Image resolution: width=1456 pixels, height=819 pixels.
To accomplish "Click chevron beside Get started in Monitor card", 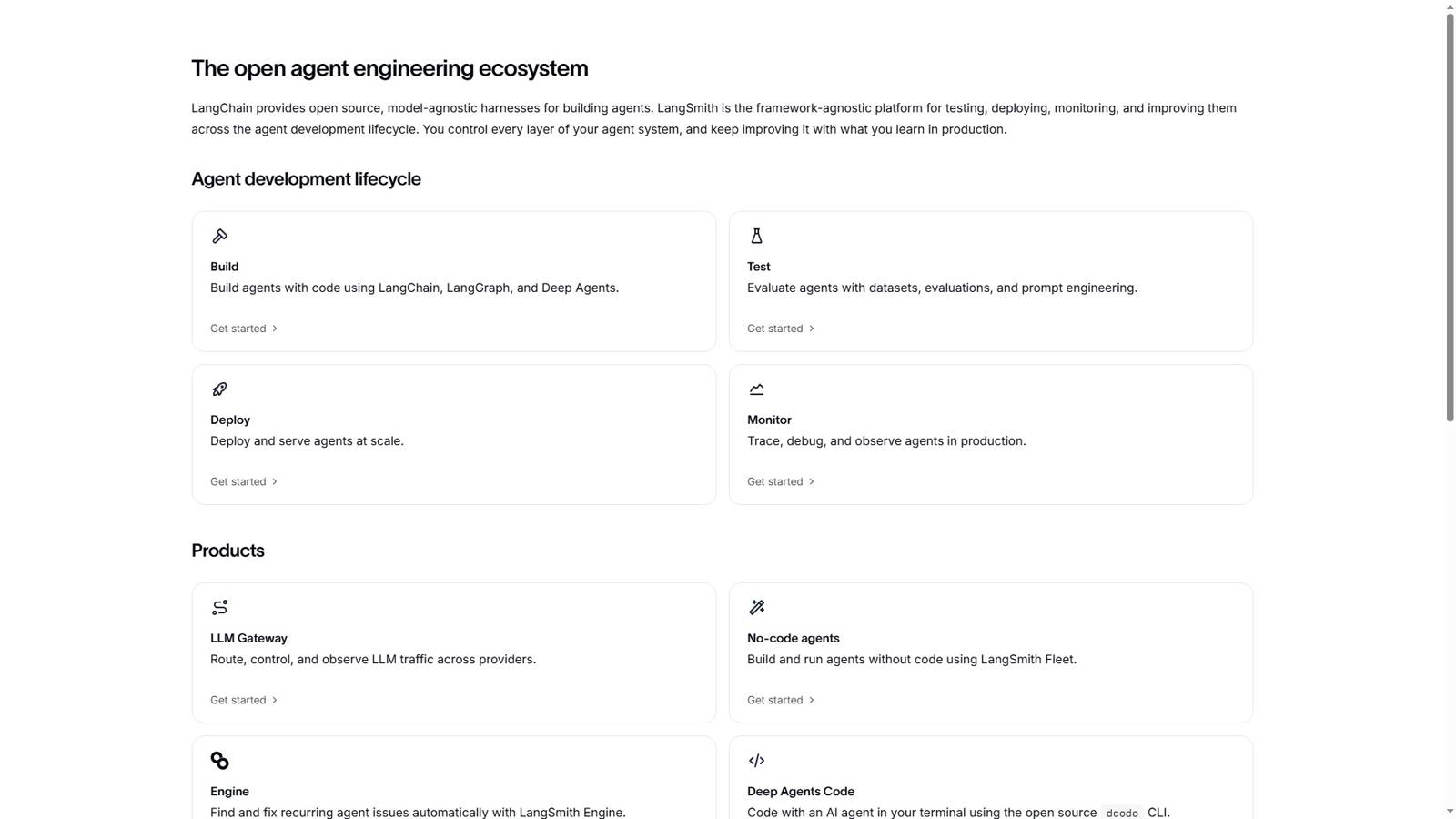I will coord(812,481).
